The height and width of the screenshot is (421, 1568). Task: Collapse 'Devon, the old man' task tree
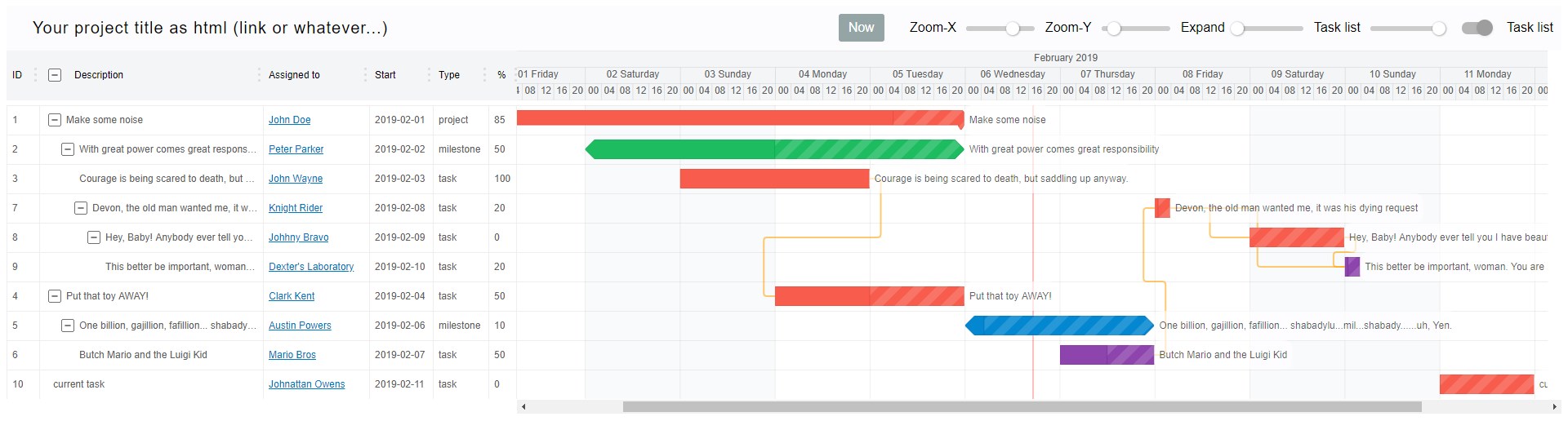pos(81,208)
